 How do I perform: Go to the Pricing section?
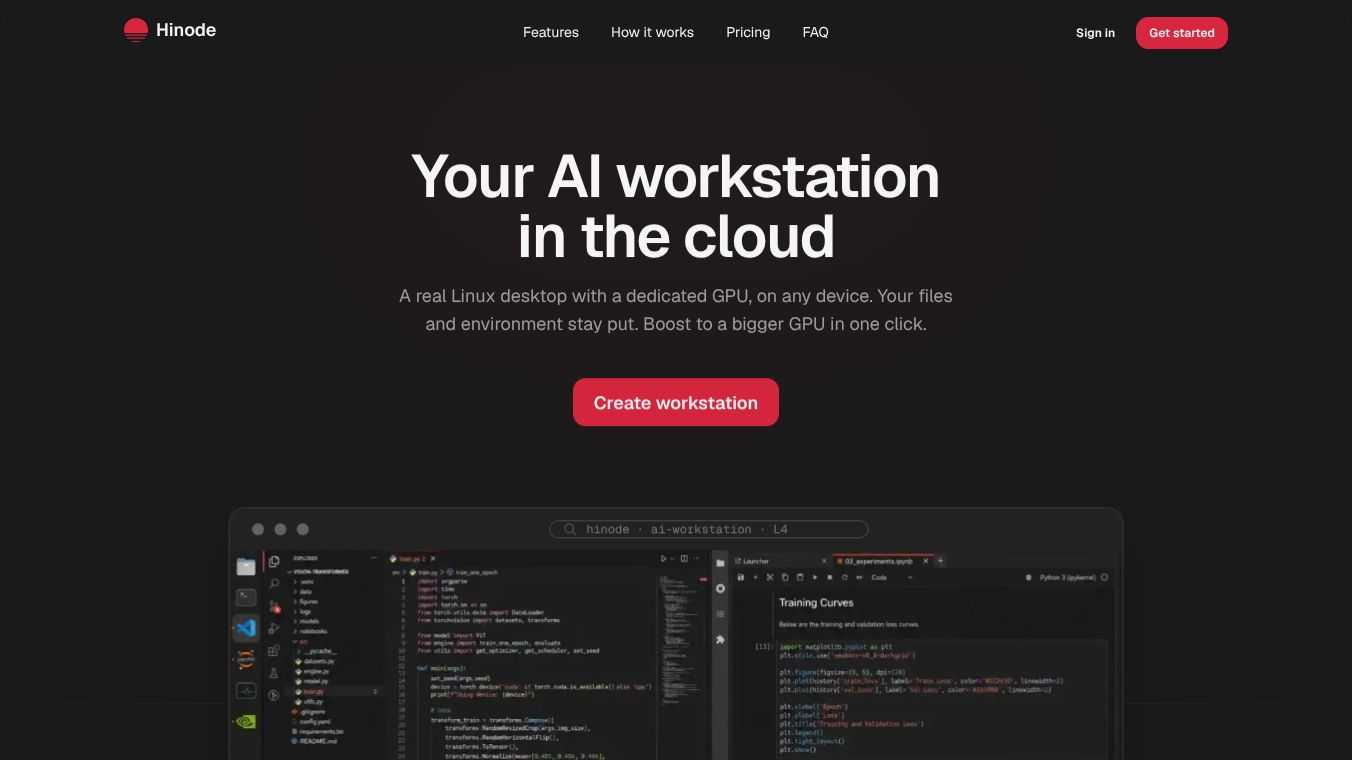tap(748, 32)
